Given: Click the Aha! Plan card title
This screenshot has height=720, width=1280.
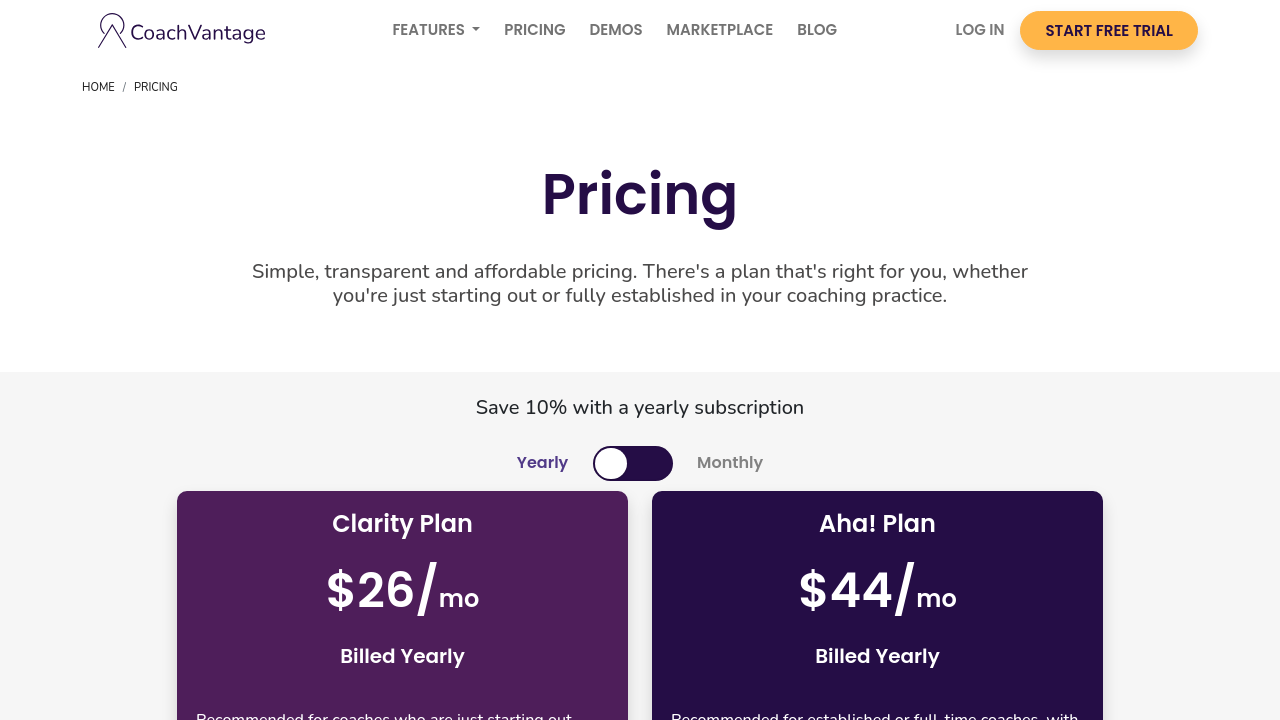Looking at the screenshot, I should click(877, 524).
